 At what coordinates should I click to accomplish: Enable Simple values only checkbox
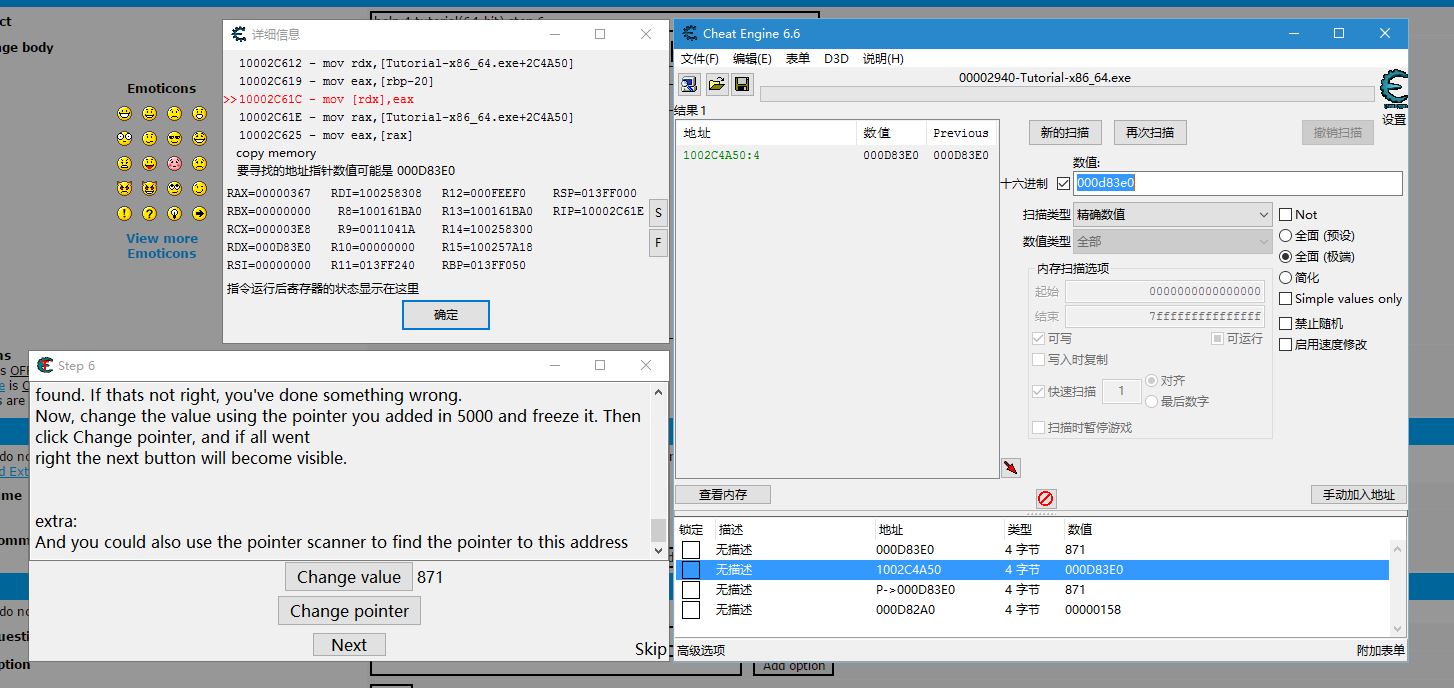1286,299
